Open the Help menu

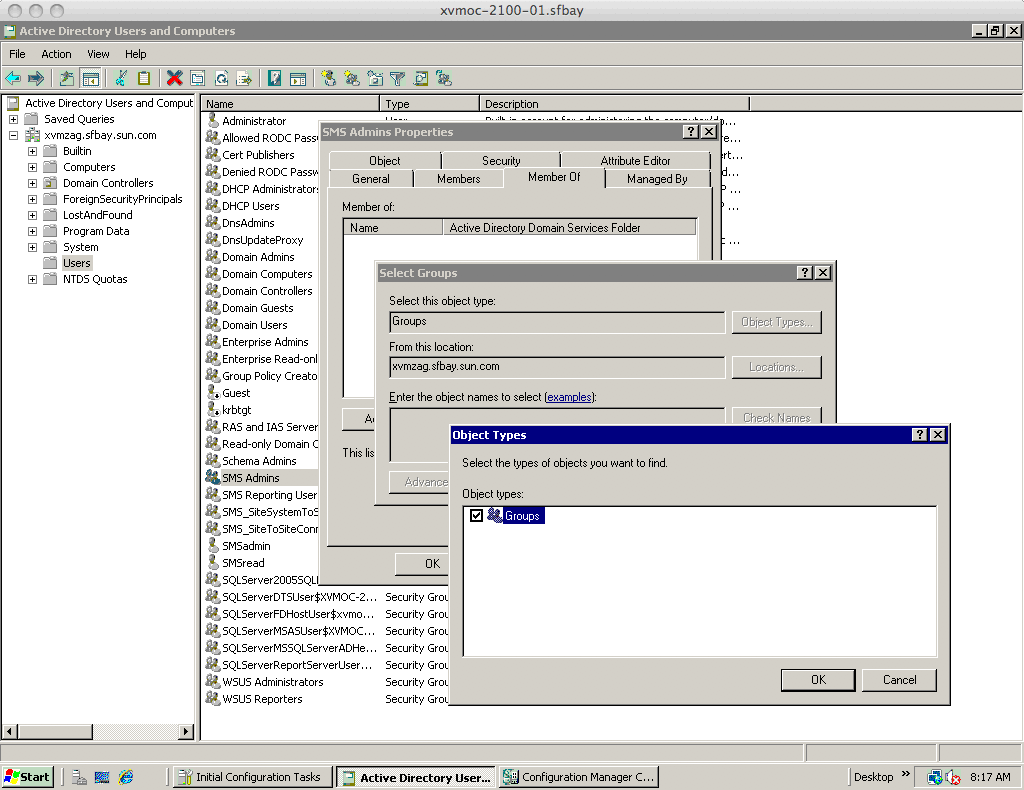point(136,54)
